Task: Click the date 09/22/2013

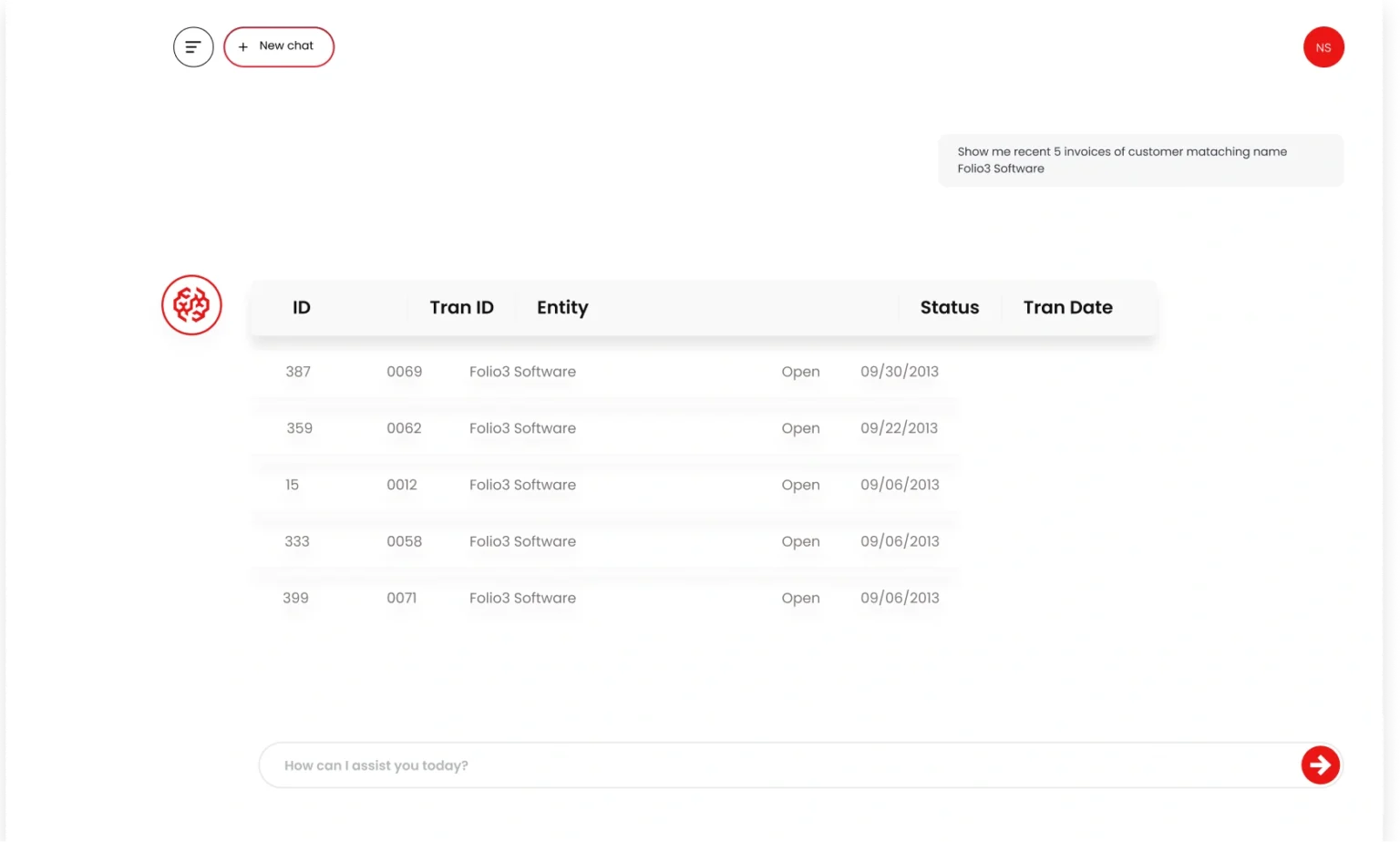Action: coord(899,428)
